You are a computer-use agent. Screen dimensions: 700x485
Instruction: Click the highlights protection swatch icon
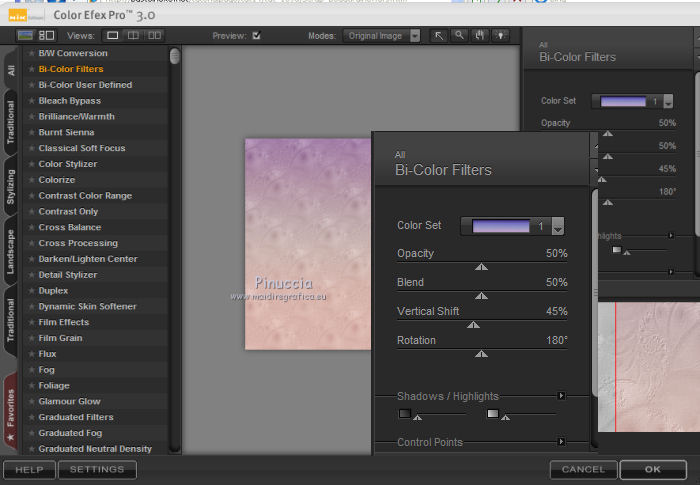[493, 414]
